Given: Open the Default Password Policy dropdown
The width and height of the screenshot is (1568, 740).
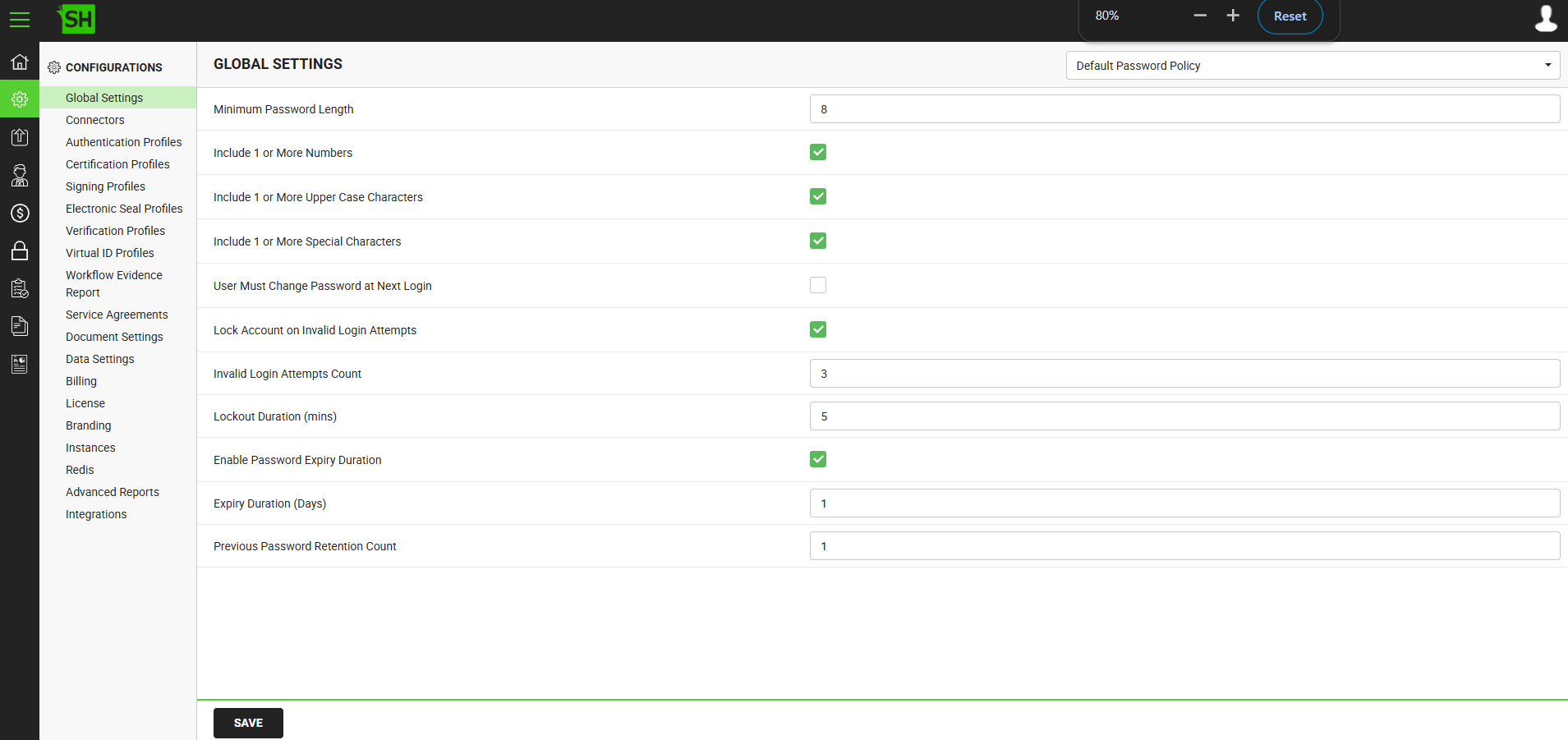Looking at the screenshot, I should pyautogui.click(x=1313, y=66).
